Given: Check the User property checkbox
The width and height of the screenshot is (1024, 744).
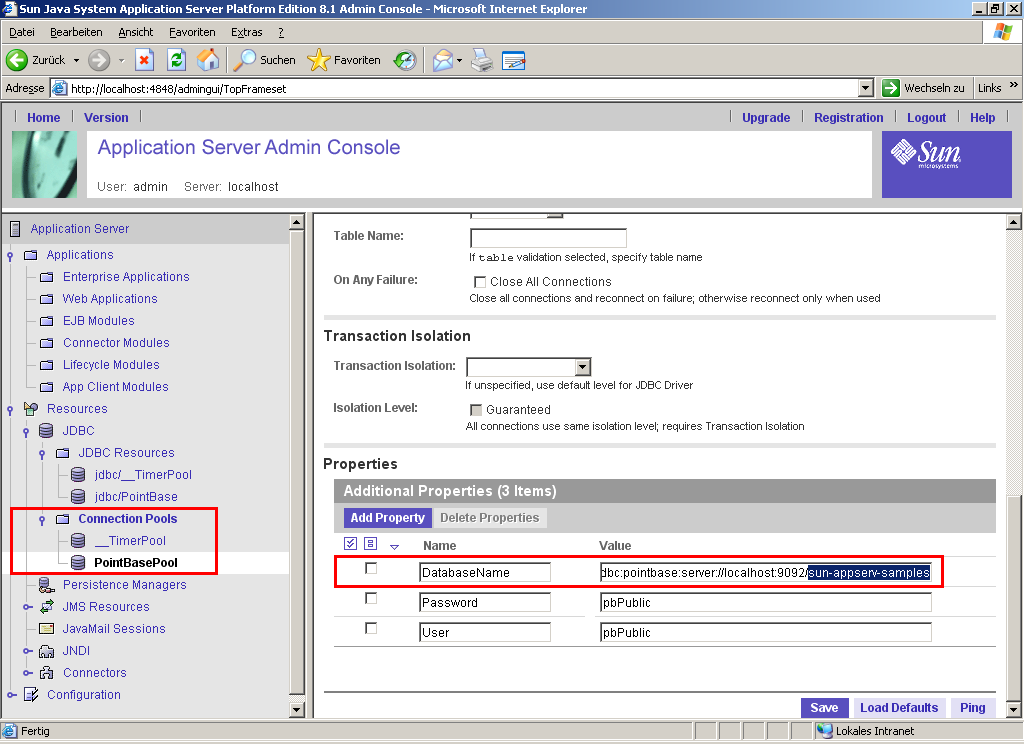Looking at the screenshot, I should pyautogui.click(x=371, y=628).
